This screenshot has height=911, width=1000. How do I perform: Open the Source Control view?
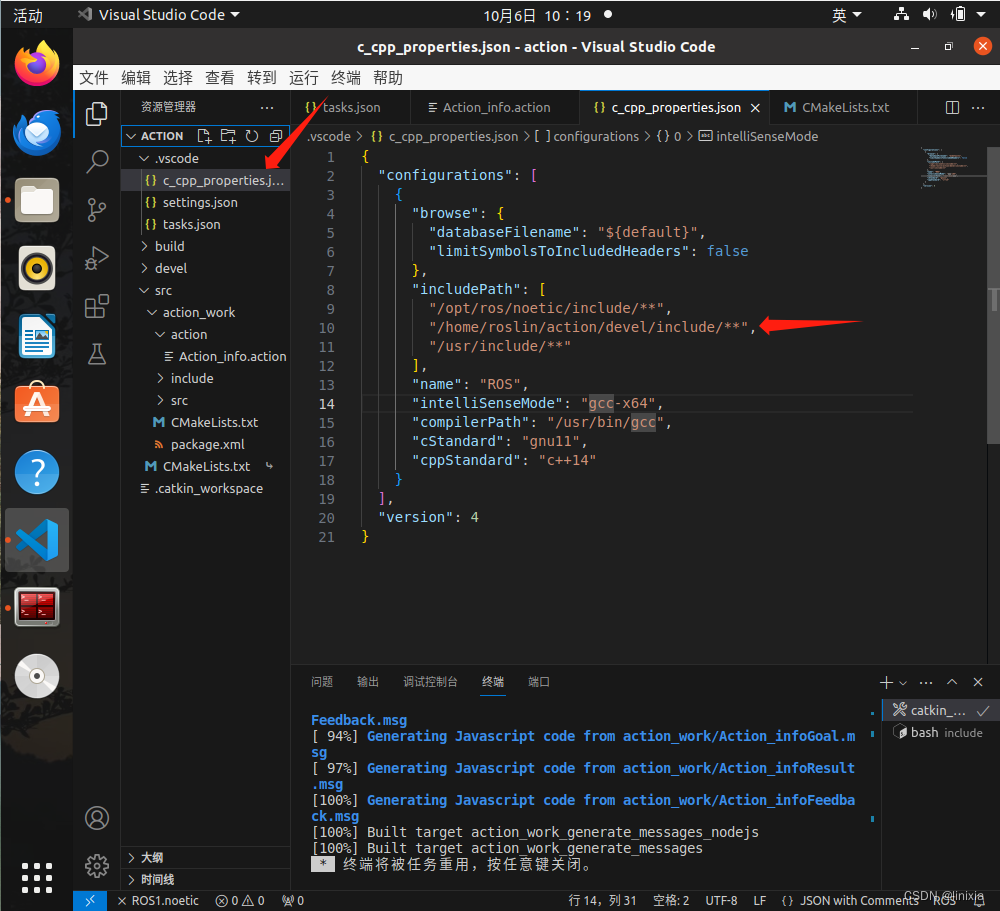pos(97,210)
